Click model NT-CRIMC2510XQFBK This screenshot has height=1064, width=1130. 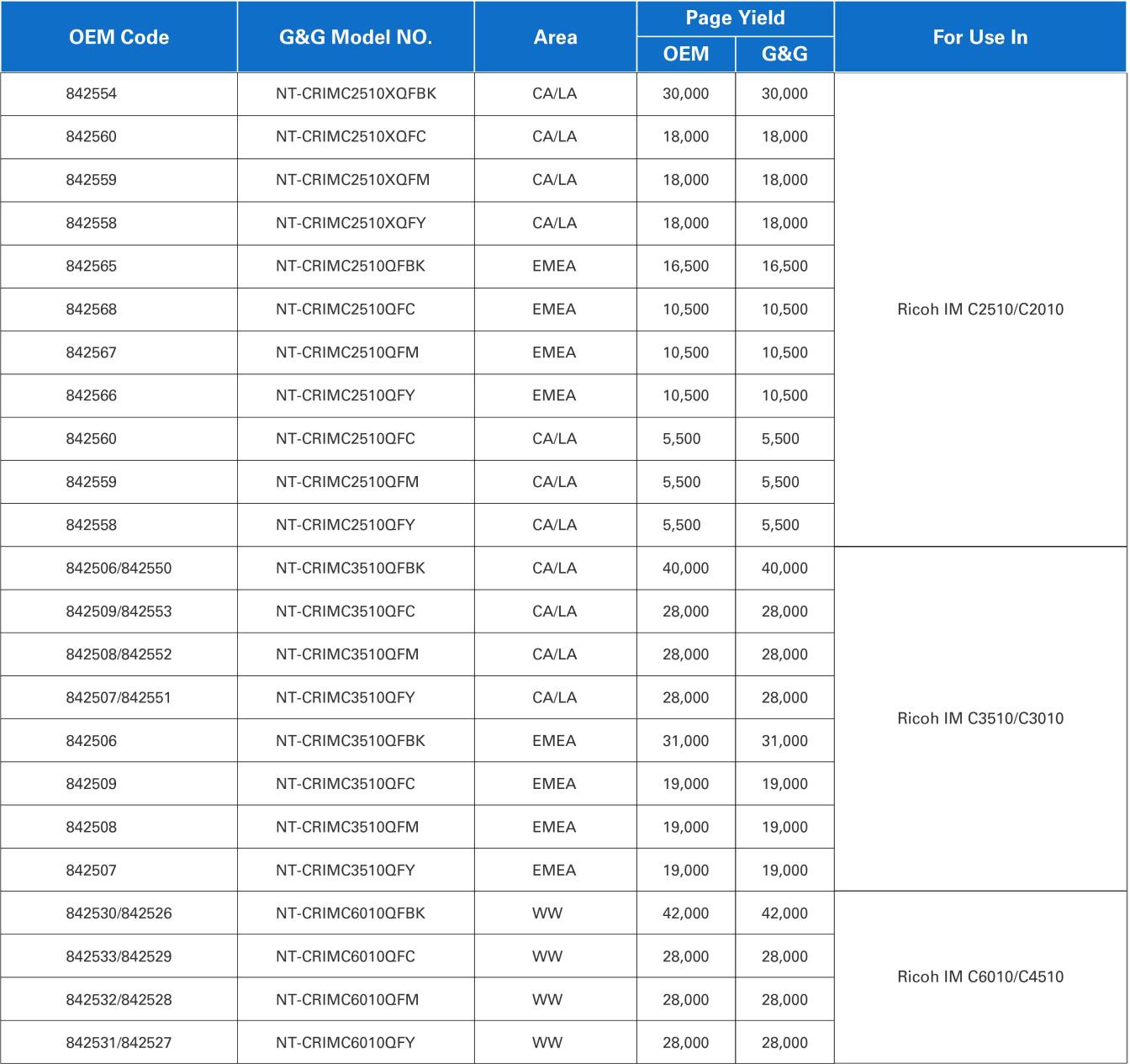tap(356, 93)
